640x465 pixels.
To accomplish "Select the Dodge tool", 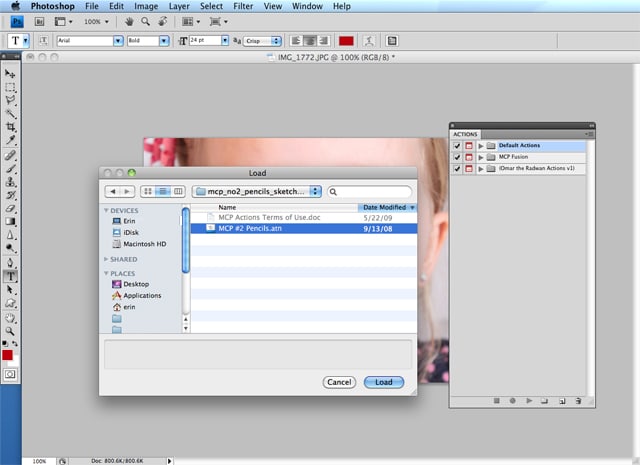I will [x=10, y=248].
